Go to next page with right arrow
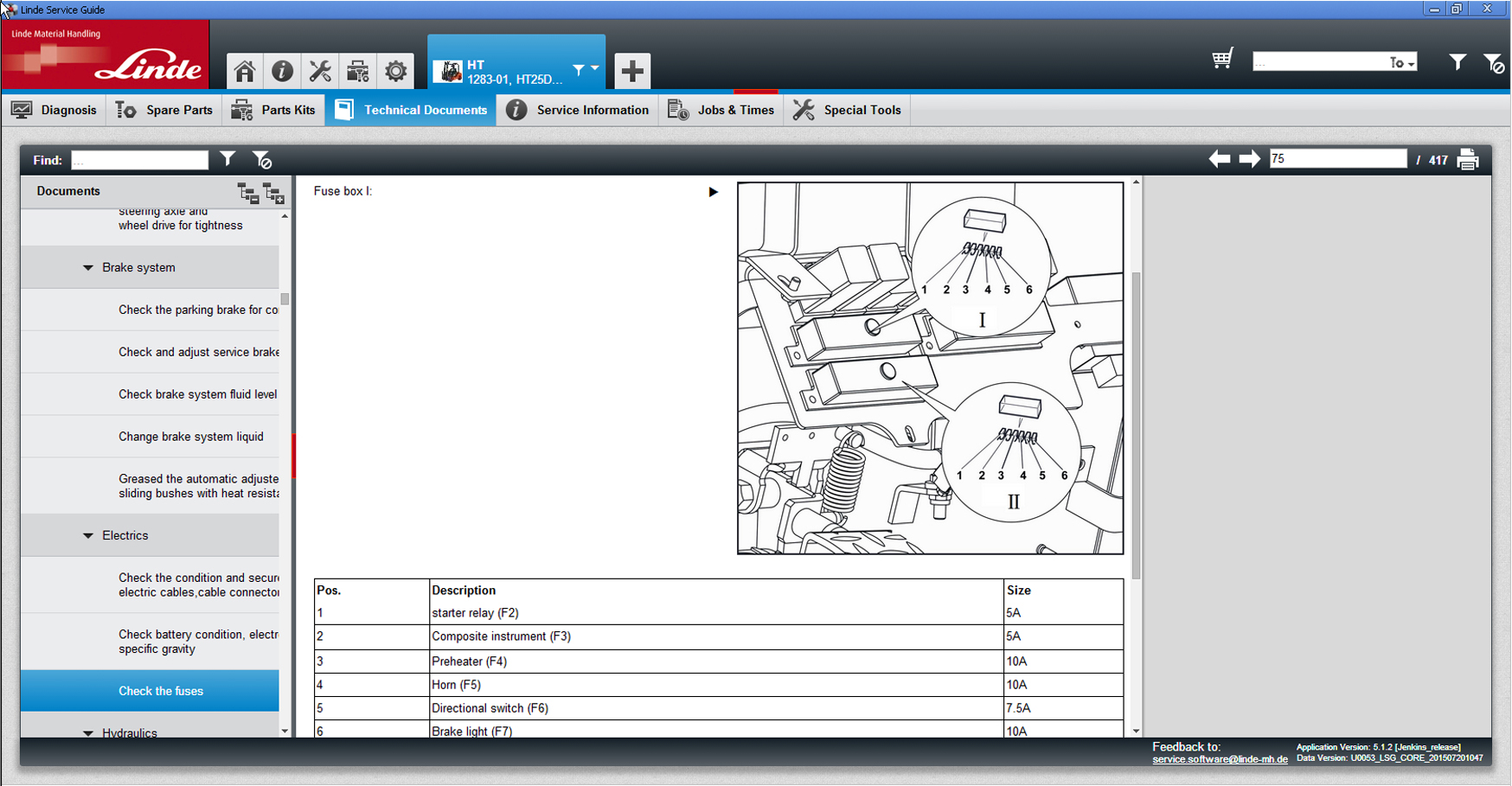The width and height of the screenshot is (1512, 786). (1249, 159)
